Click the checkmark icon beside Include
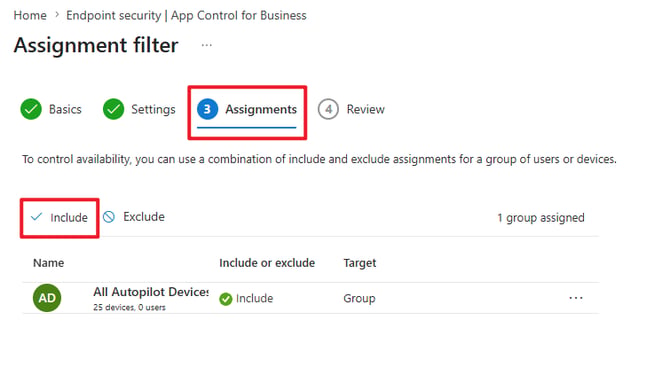This screenshot has height=375, width=670. (37, 217)
